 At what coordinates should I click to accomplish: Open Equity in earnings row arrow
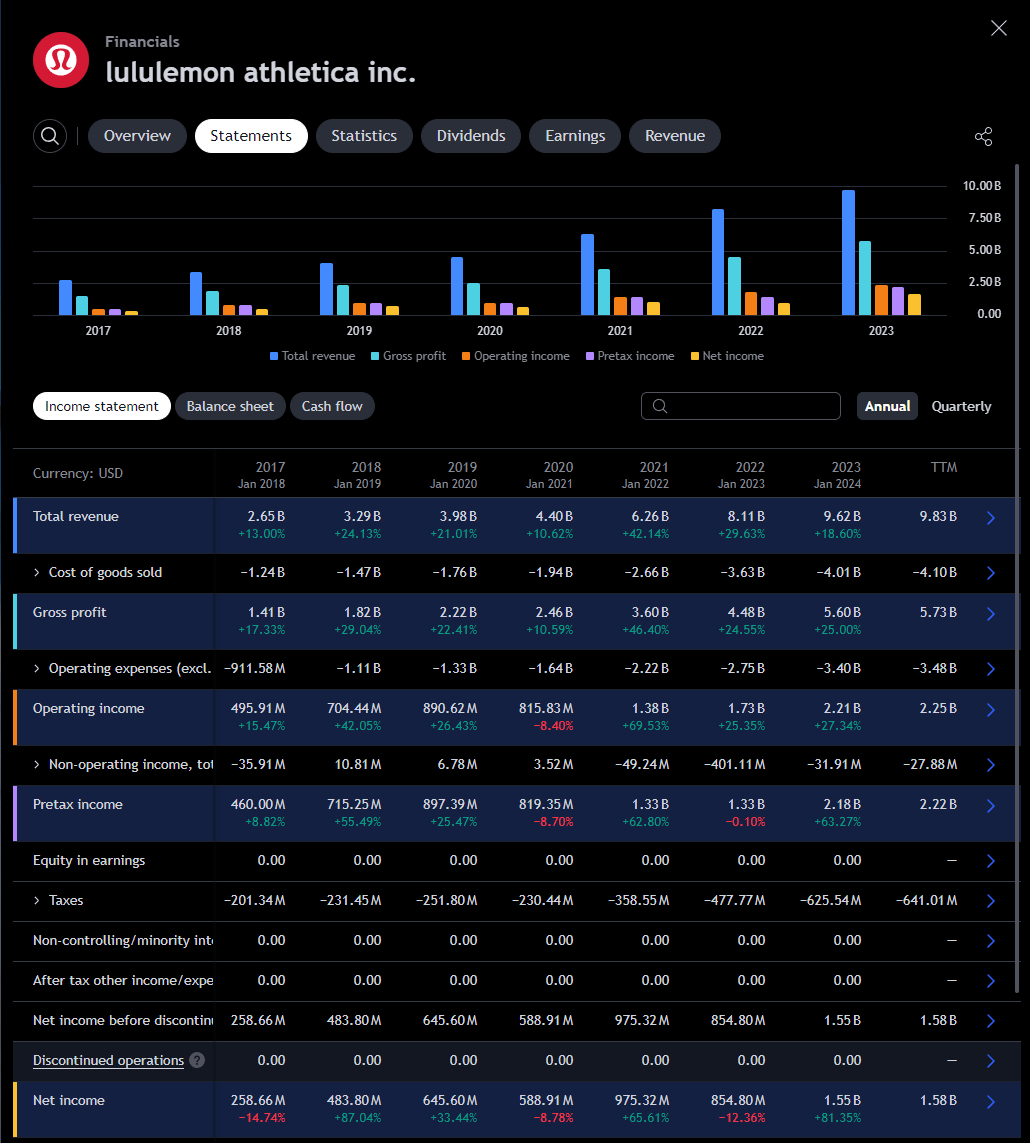(x=991, y=861)
